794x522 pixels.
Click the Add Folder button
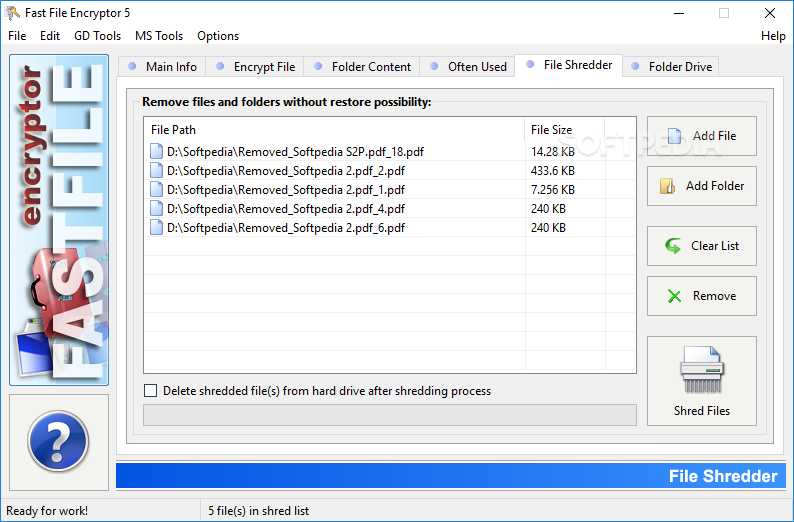pyautogui.click(x=702, y=186)
